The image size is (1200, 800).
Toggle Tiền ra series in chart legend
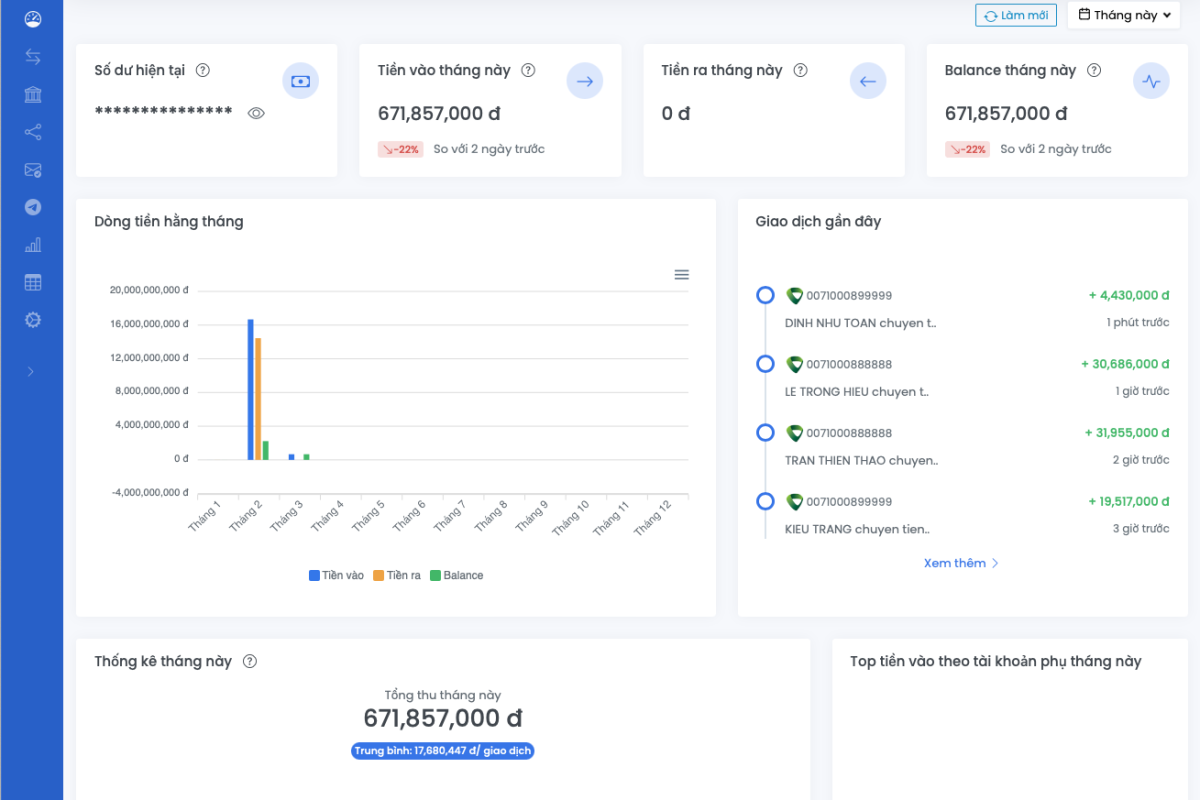(397, 576)
